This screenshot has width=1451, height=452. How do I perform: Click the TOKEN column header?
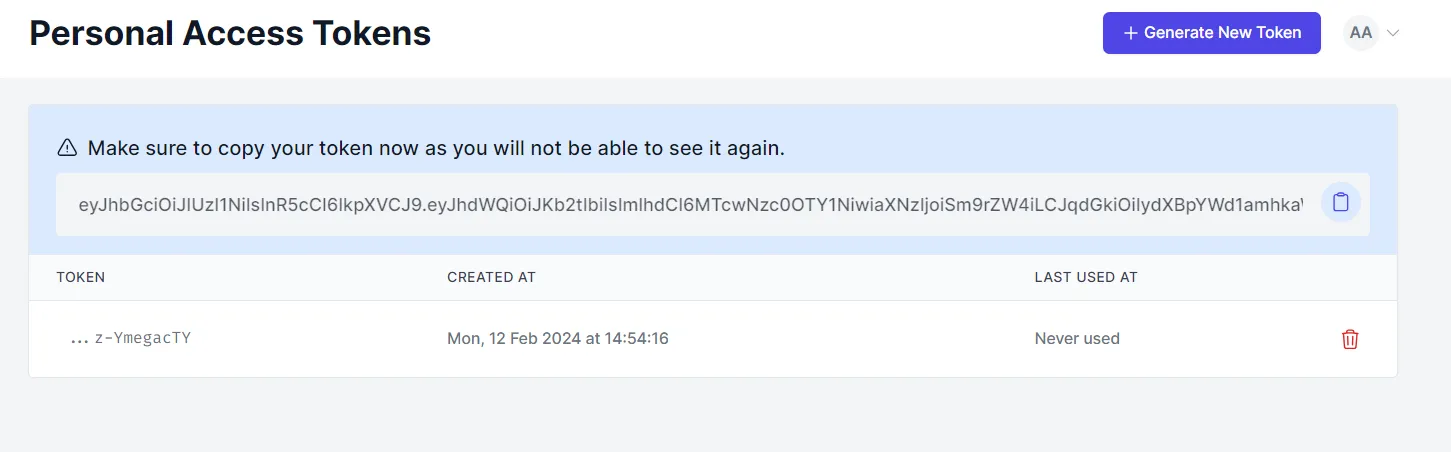point(81,277)
